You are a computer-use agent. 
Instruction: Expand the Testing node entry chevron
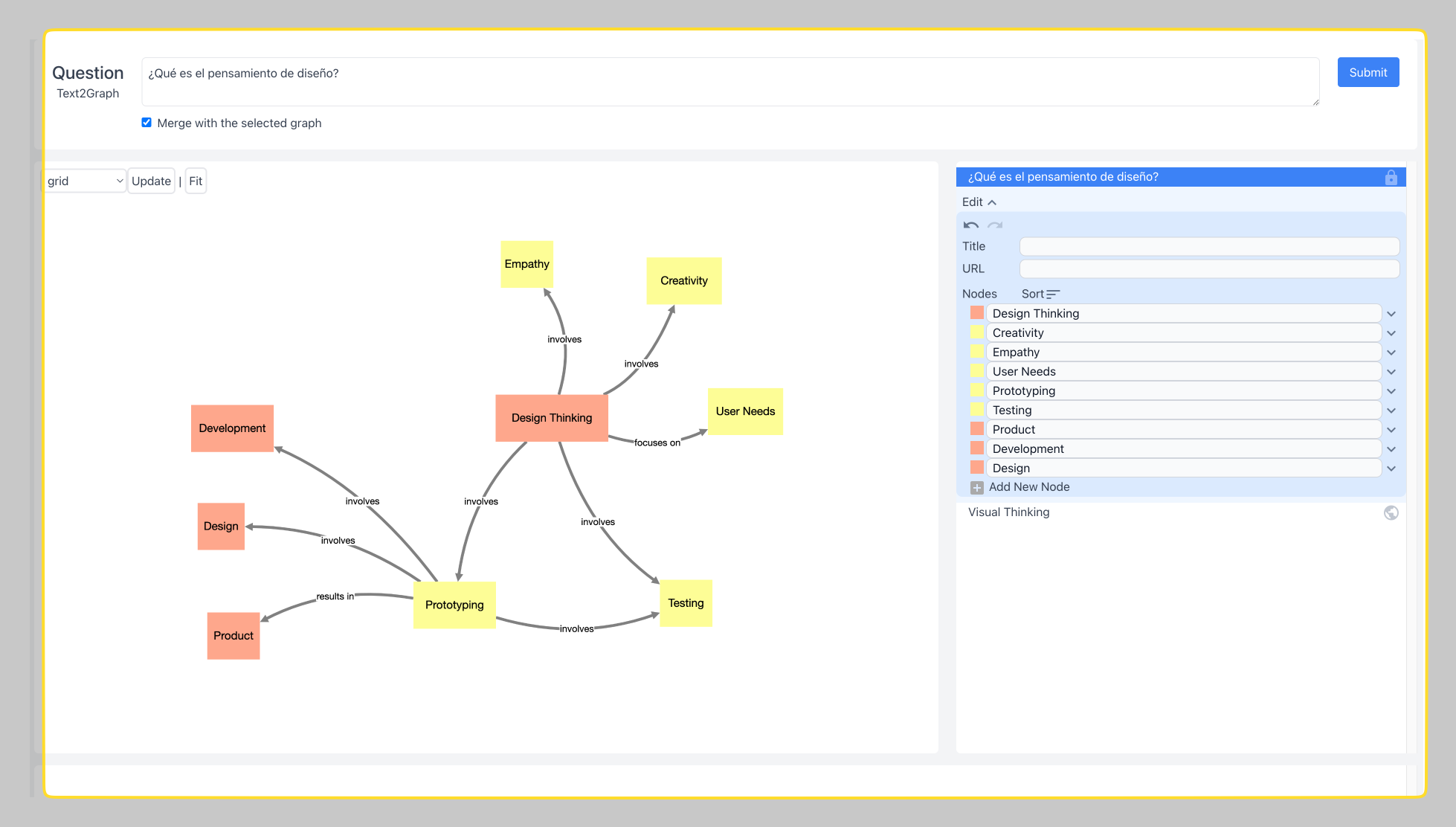pos(1391,411)
